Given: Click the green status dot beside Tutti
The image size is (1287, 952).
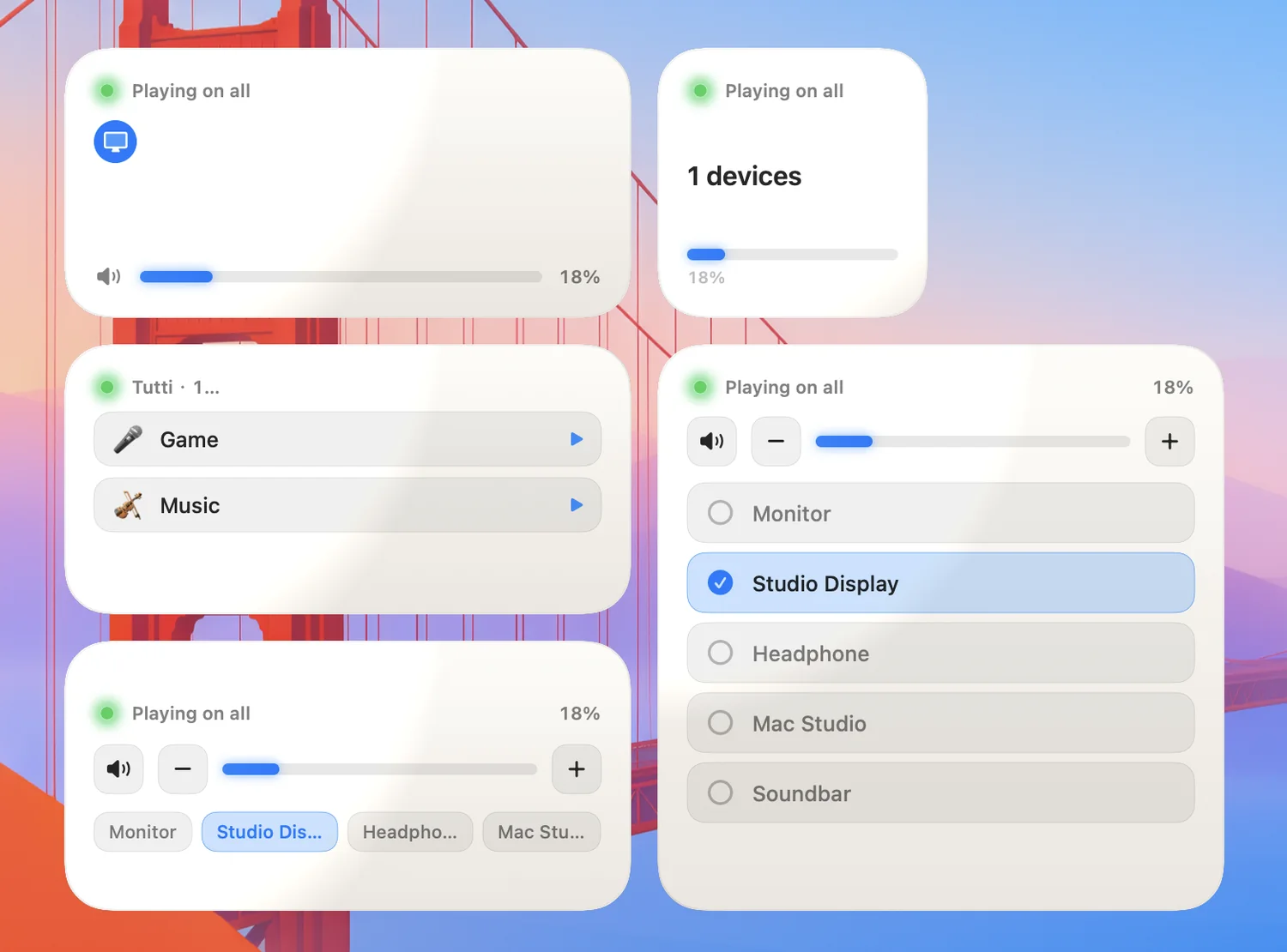Looking at the screenshot, I should (107, 387).
